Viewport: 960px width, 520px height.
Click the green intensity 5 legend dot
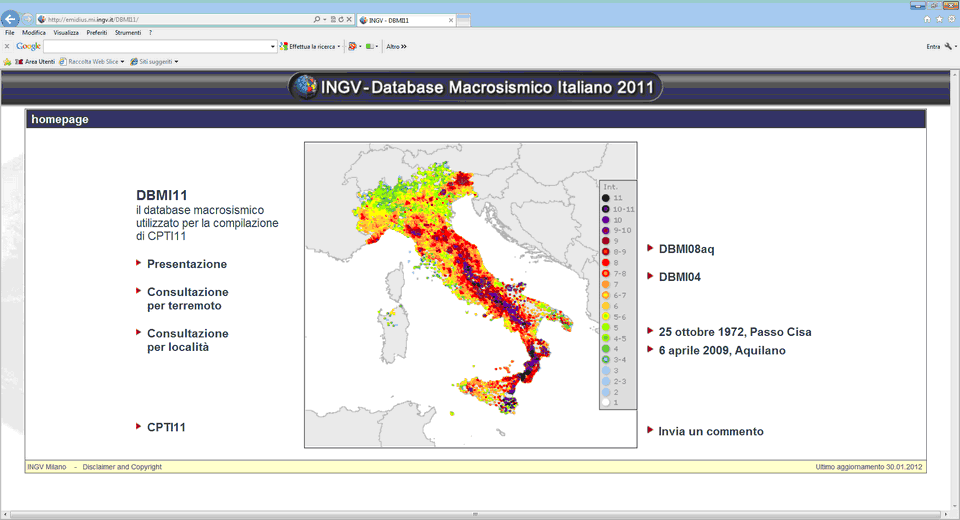click(x=606, y=328)
